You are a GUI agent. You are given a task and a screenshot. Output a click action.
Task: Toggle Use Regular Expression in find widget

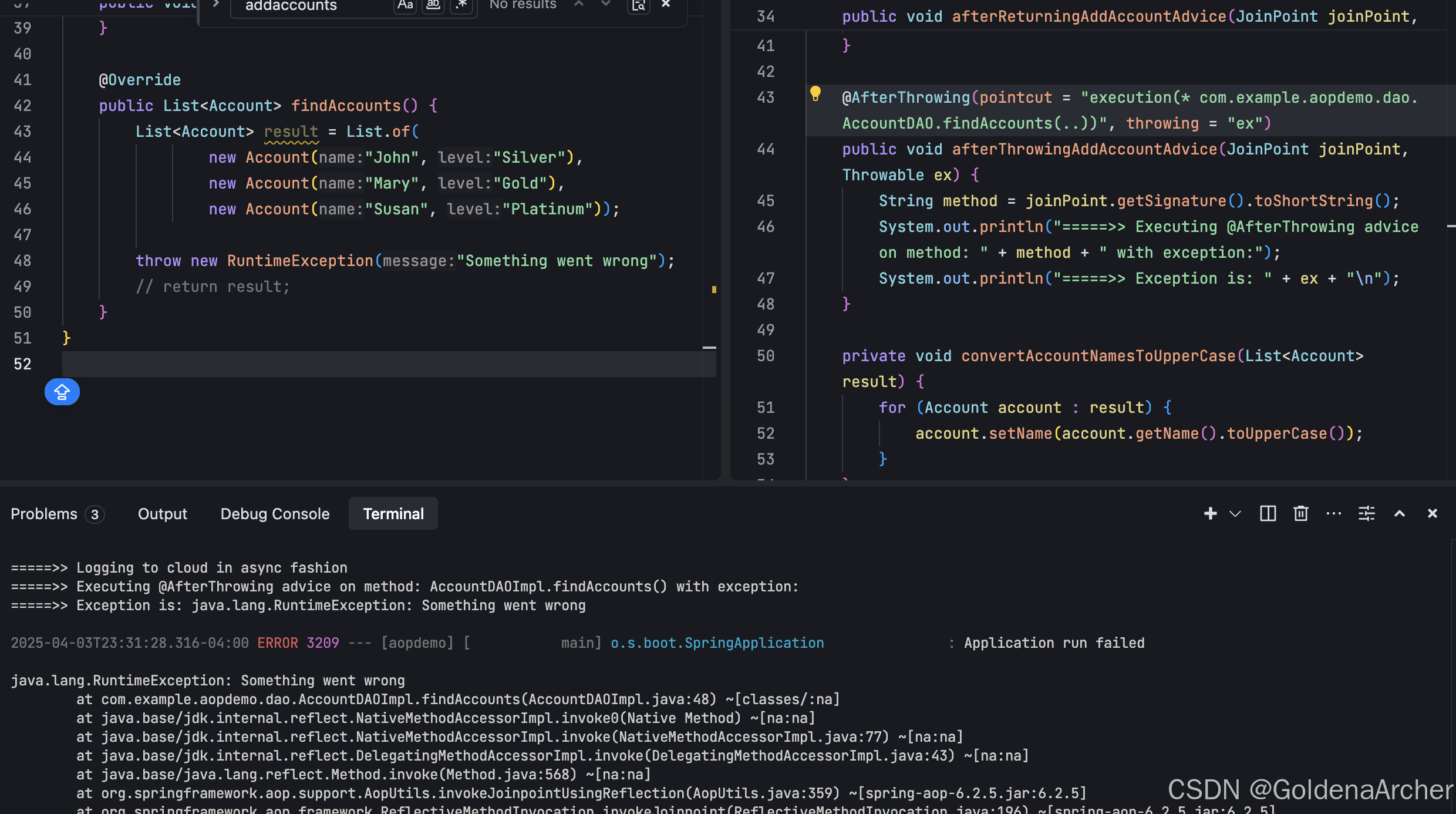click(x=462, y=5)
